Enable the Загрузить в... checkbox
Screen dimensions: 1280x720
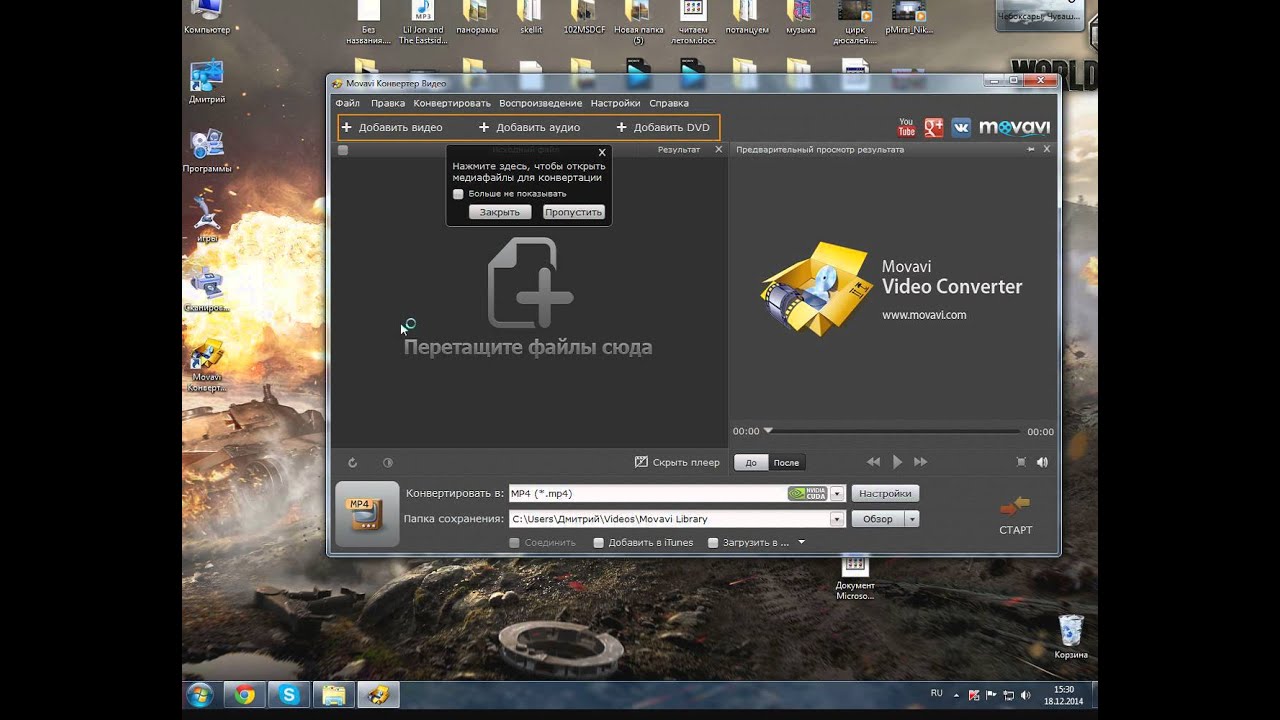click(713, 543)
